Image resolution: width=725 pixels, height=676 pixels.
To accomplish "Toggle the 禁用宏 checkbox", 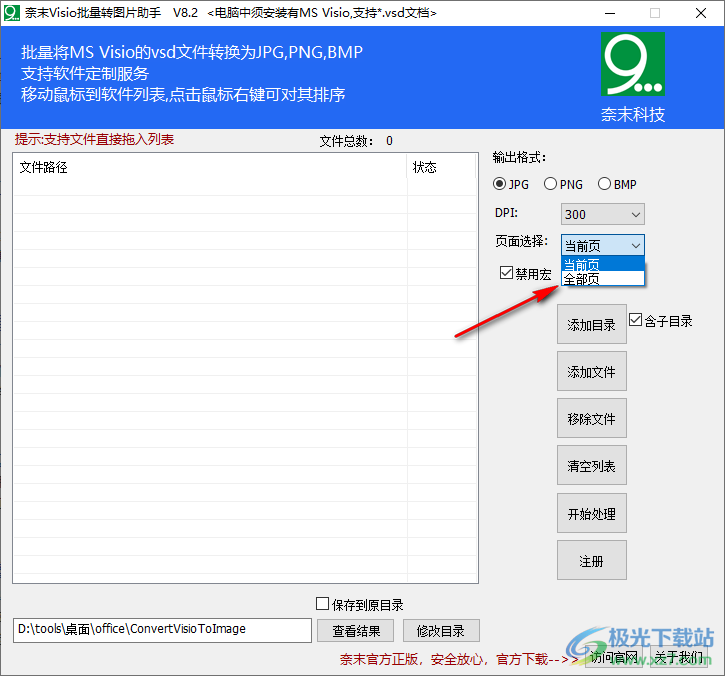I will click(x=525, y=273).
